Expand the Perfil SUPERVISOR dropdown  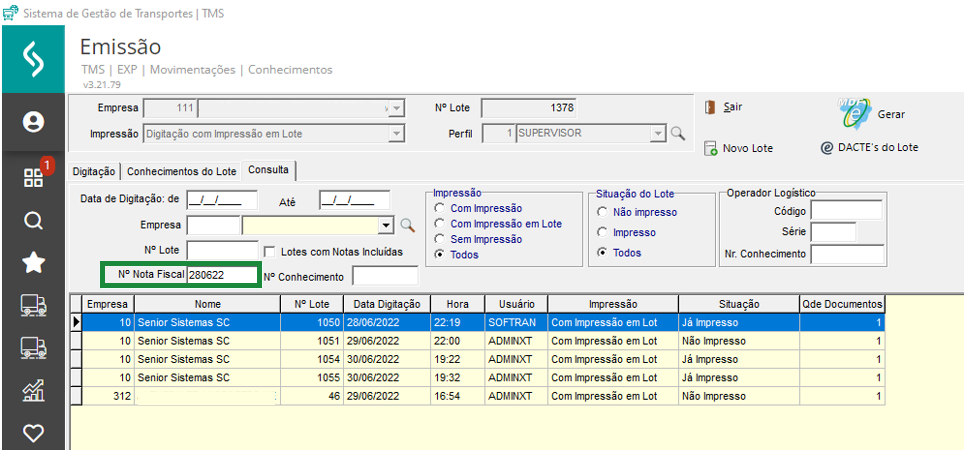tap(657, 133)
